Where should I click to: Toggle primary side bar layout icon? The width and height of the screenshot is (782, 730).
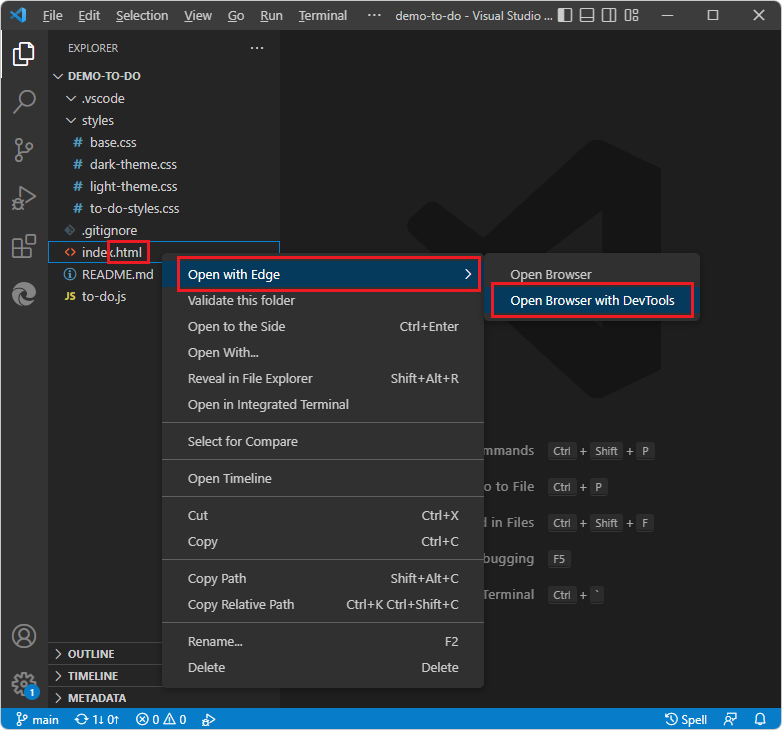click(565, 15)
